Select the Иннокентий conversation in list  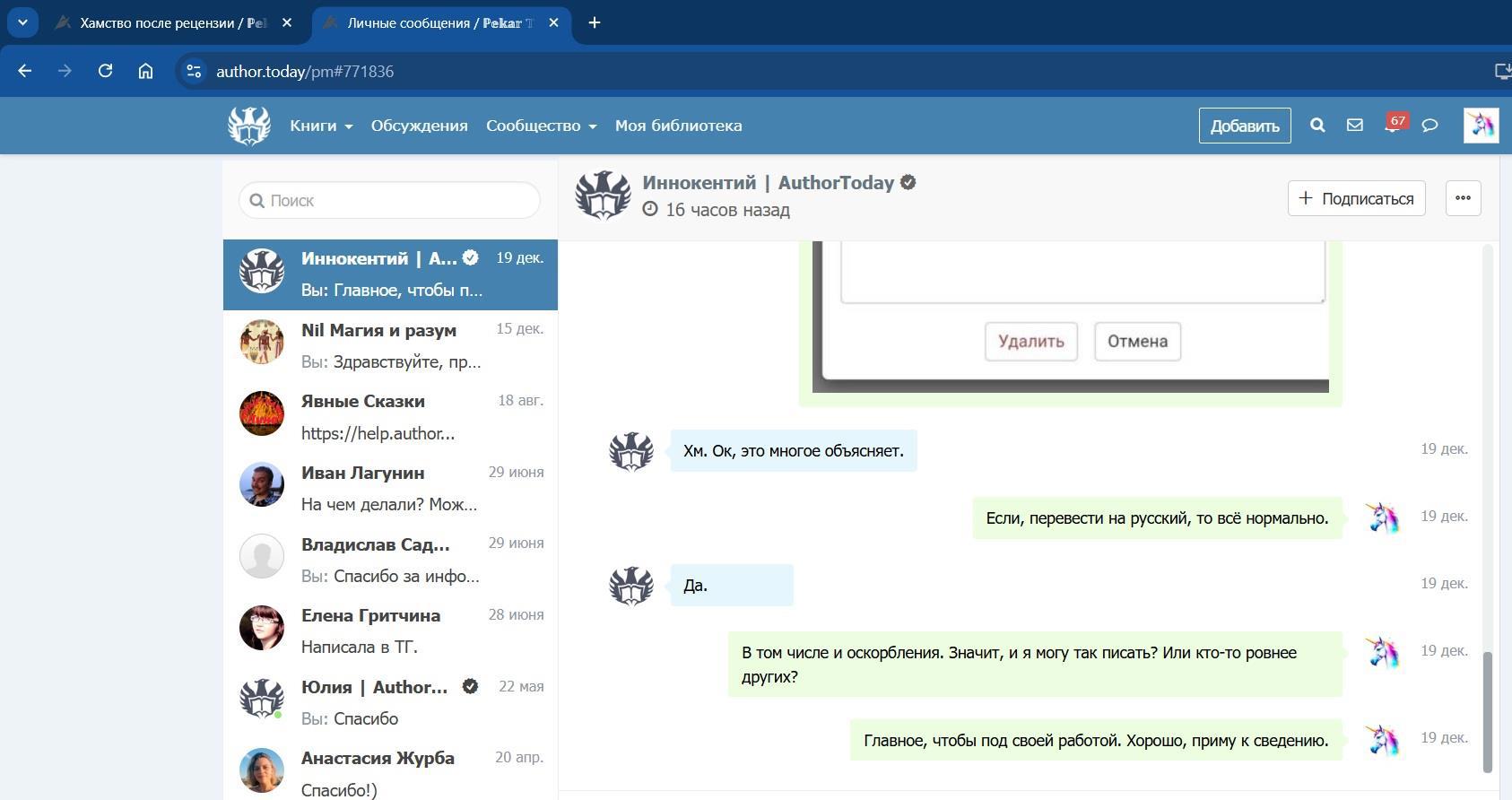pos(390,274)
